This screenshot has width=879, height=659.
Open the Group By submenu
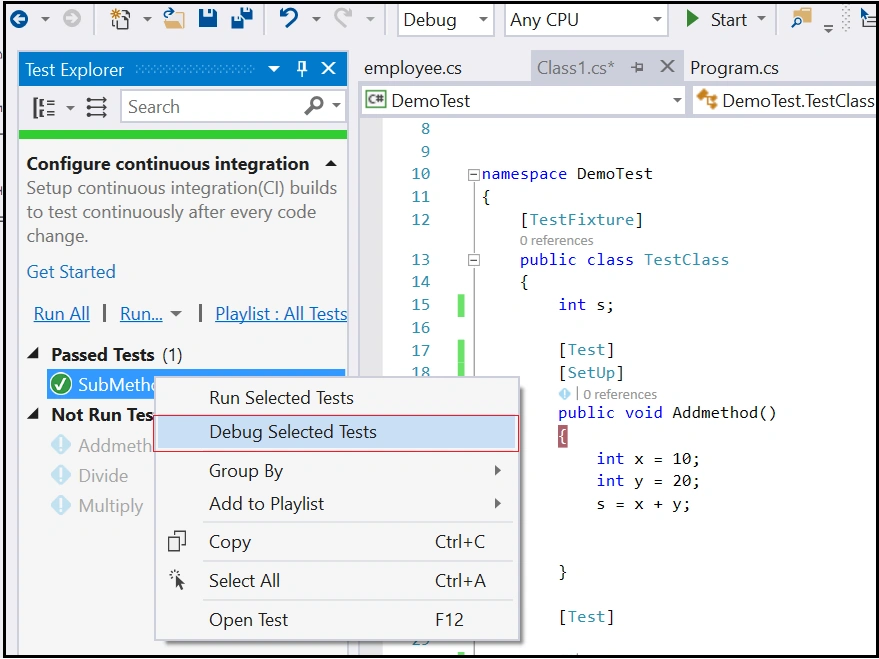(336, 471)
